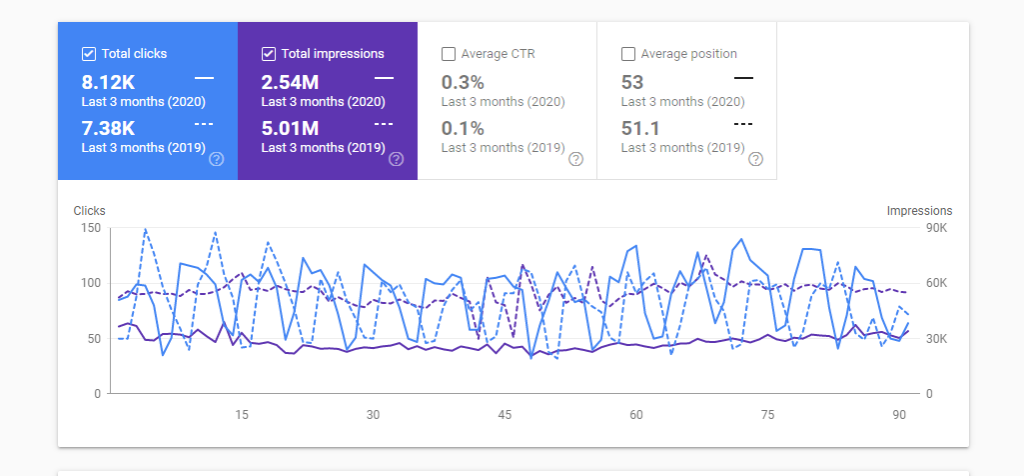Click day 30 on the x-axis
Image resolution: width=1024 pixels, height=476 pixels.
point(373,415)
